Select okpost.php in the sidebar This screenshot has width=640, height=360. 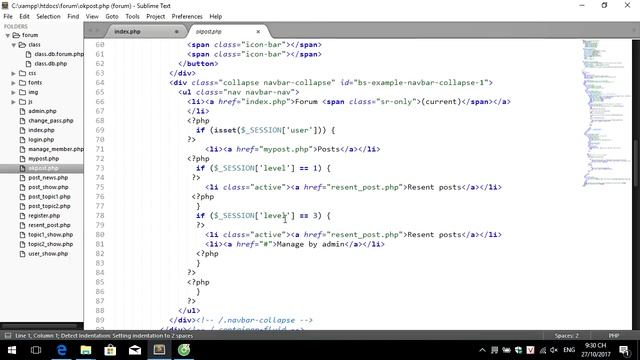point(43,168)
